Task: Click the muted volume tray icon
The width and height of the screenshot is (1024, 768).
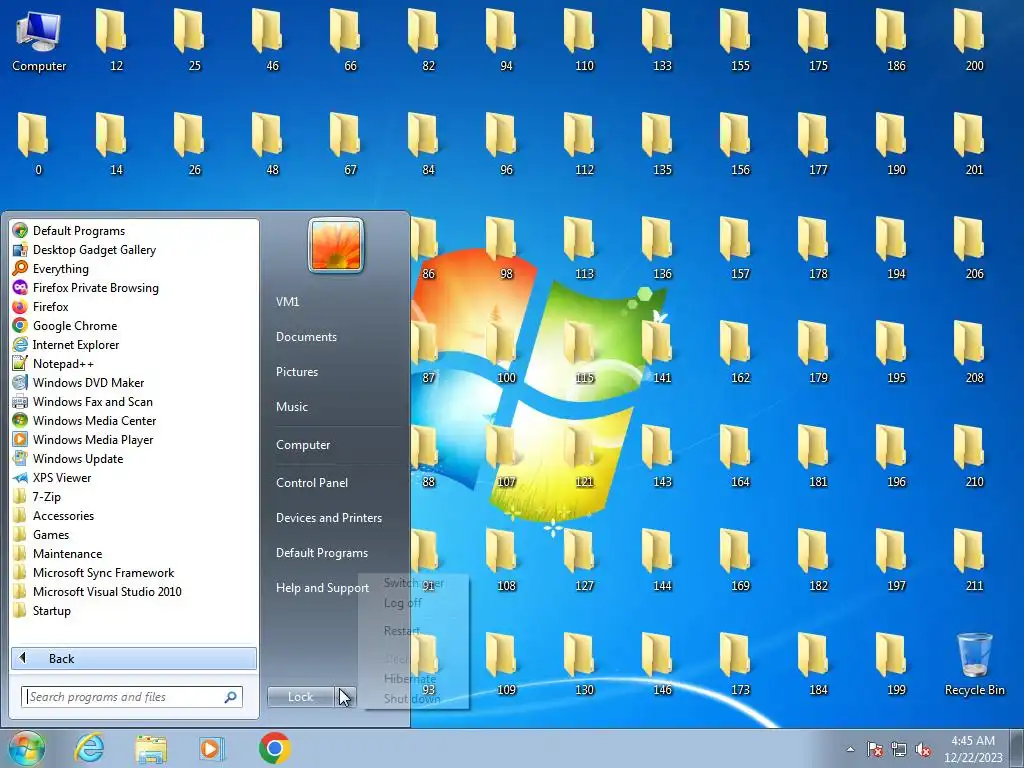Action: click(923, 749)
